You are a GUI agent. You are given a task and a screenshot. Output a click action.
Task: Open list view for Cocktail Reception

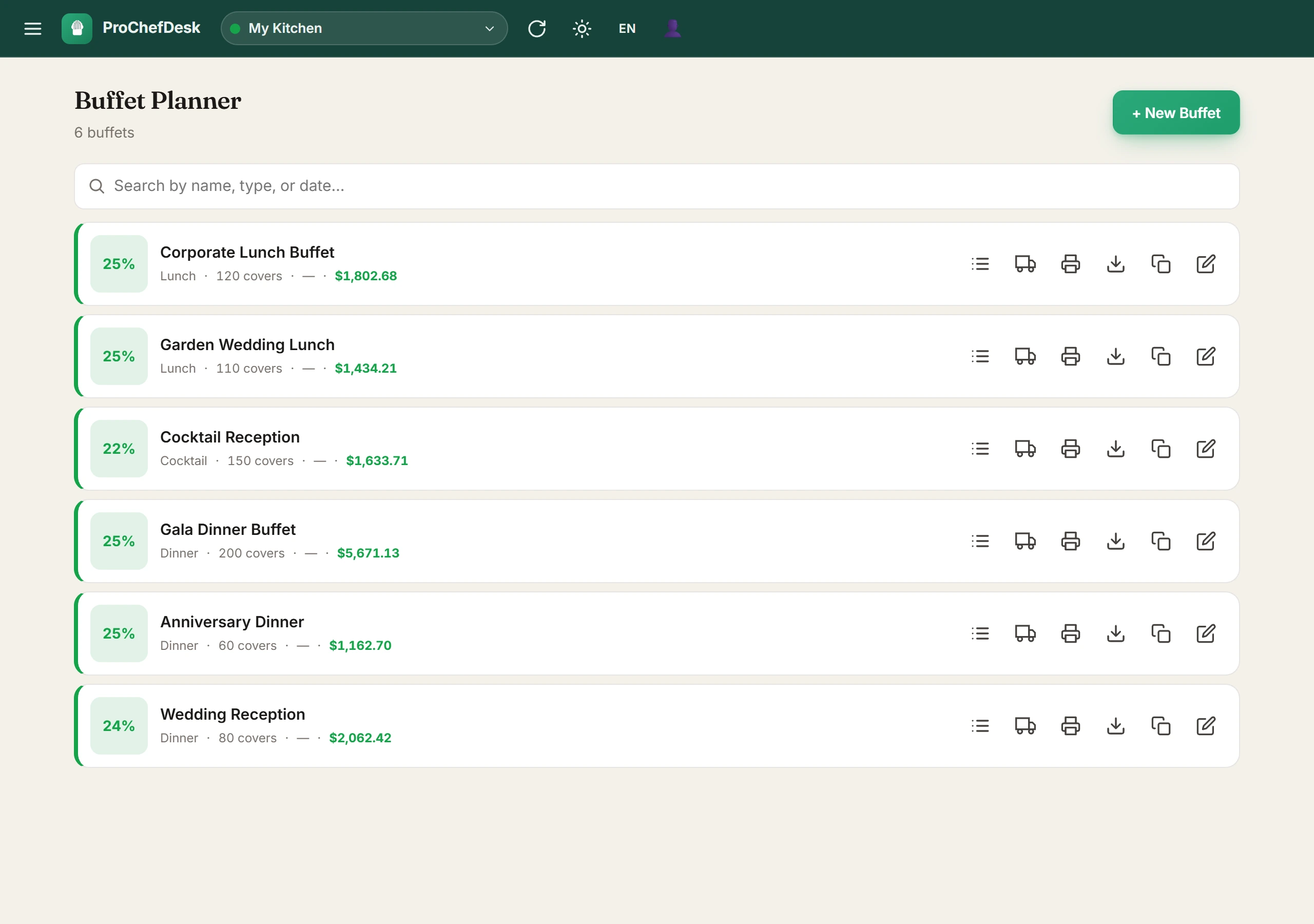(x=980, y=449)
